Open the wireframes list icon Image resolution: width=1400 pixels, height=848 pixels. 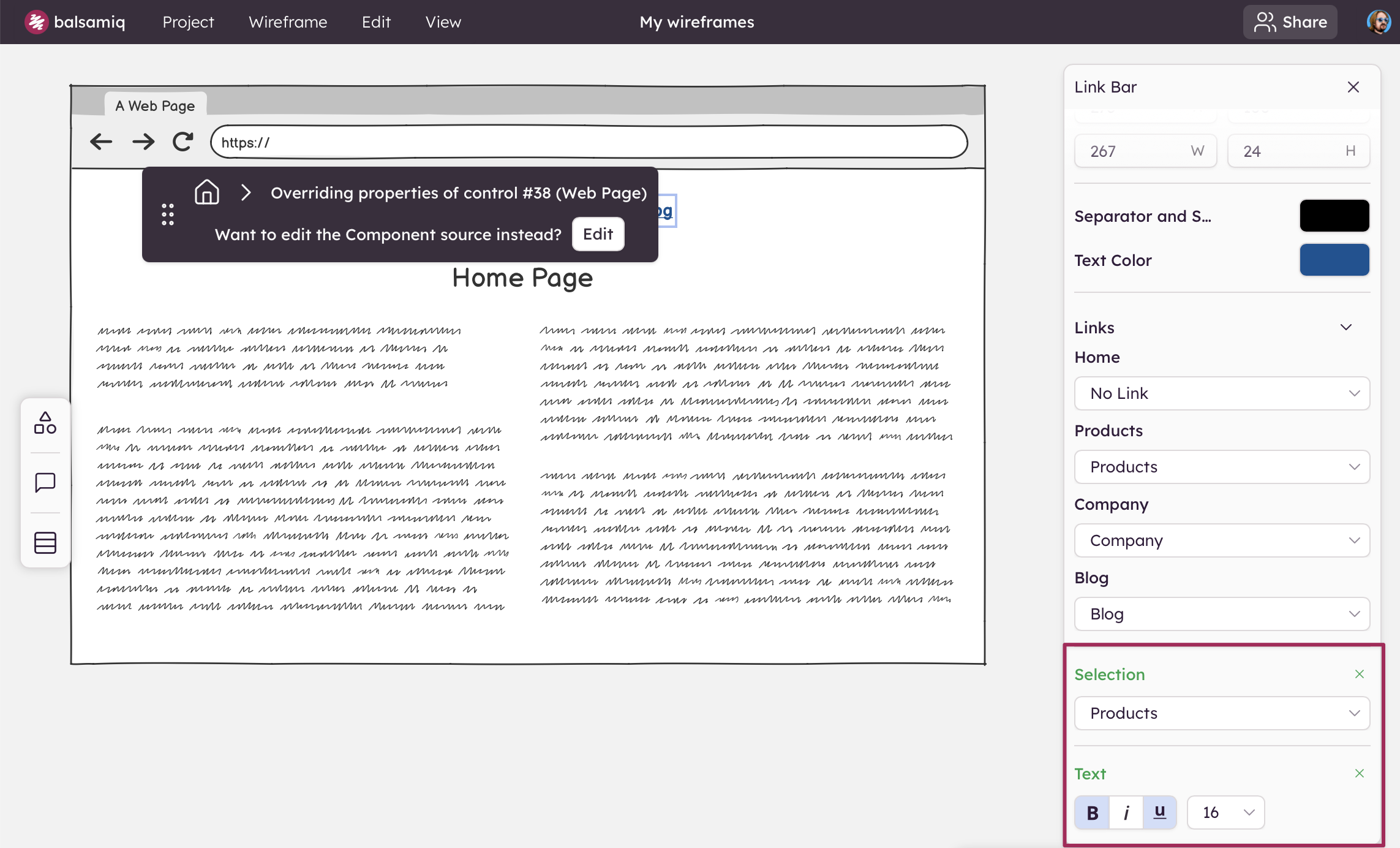[x=45, y=542]
